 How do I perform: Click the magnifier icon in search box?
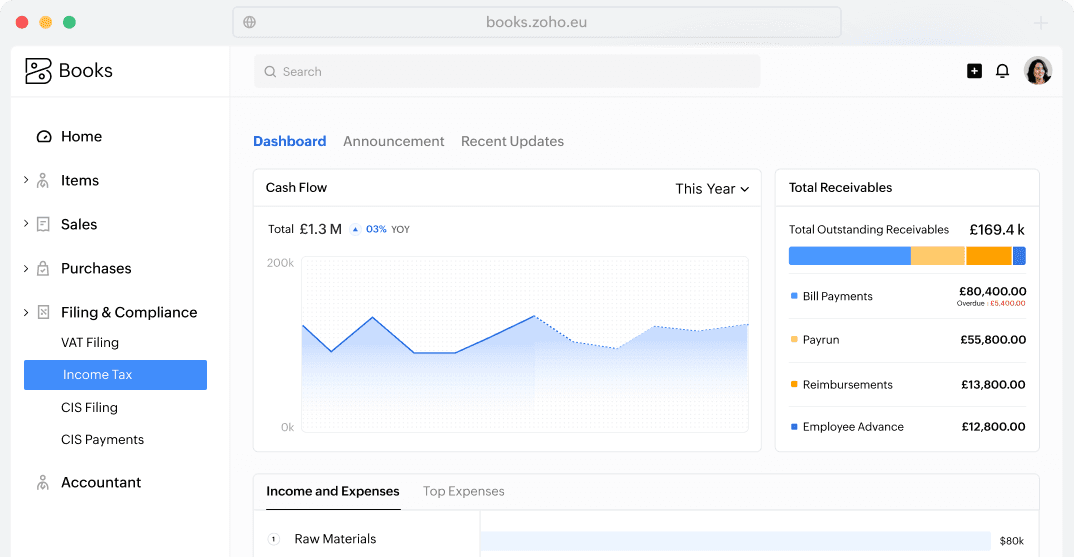pyautogui.click(x=270, y=71)
